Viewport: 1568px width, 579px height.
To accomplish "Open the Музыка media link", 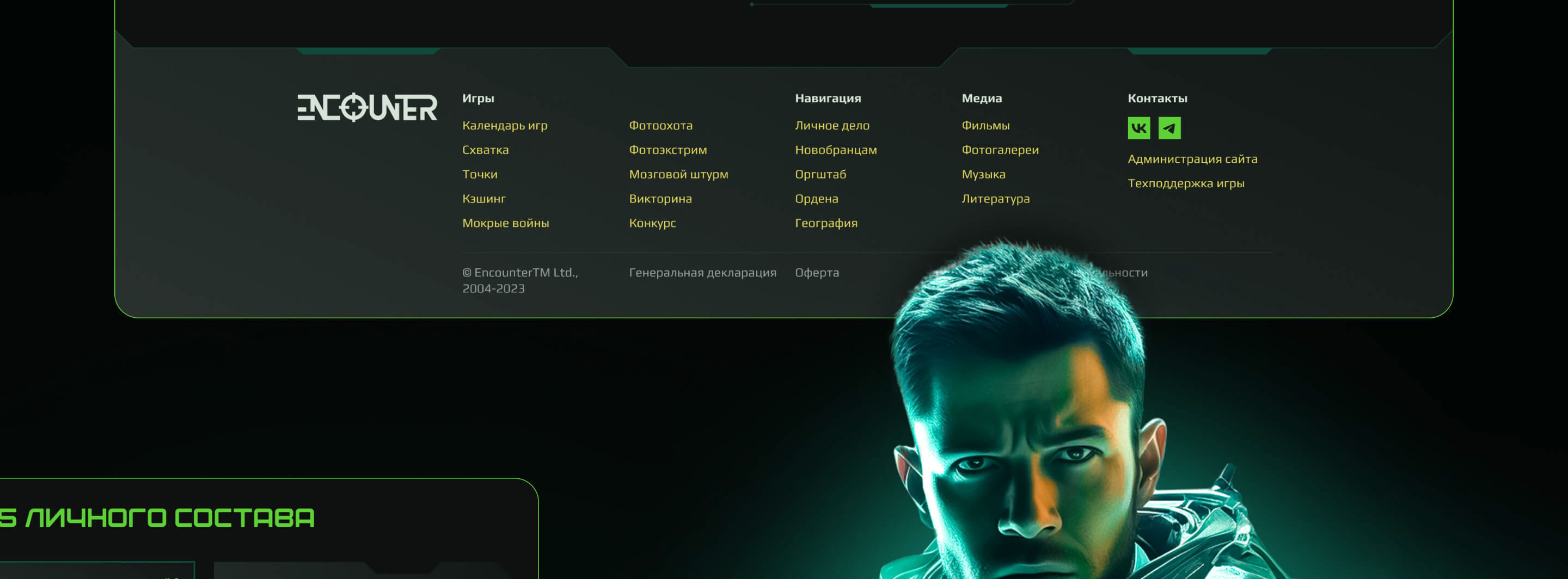I will [983, 174].
